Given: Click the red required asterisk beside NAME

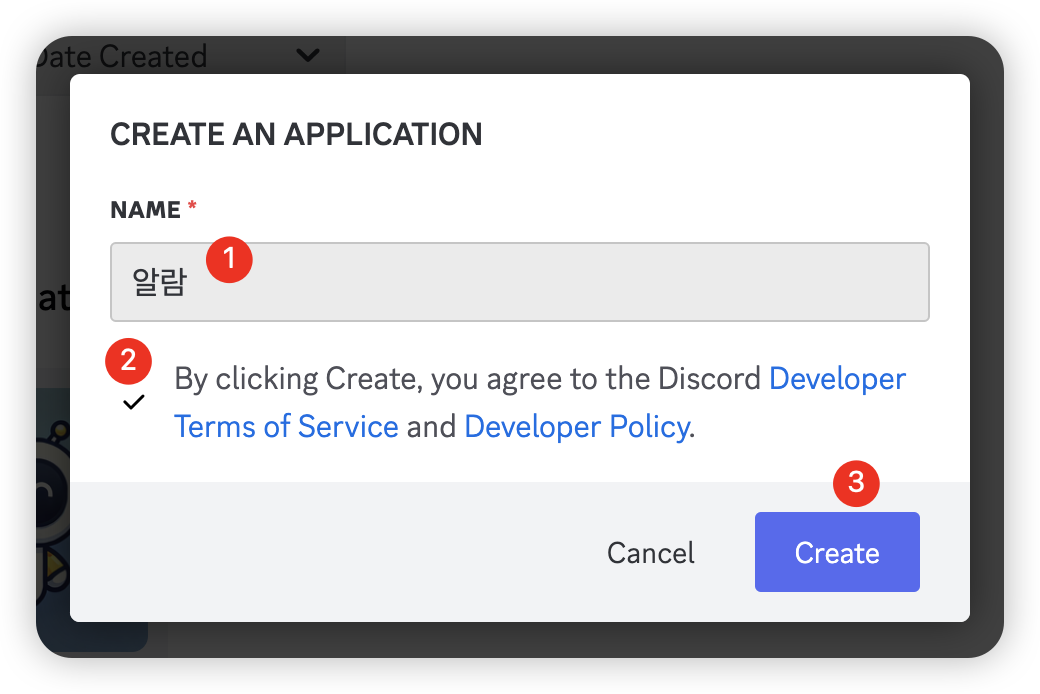Looking at the screenshot, I should [x=192, y=209].
